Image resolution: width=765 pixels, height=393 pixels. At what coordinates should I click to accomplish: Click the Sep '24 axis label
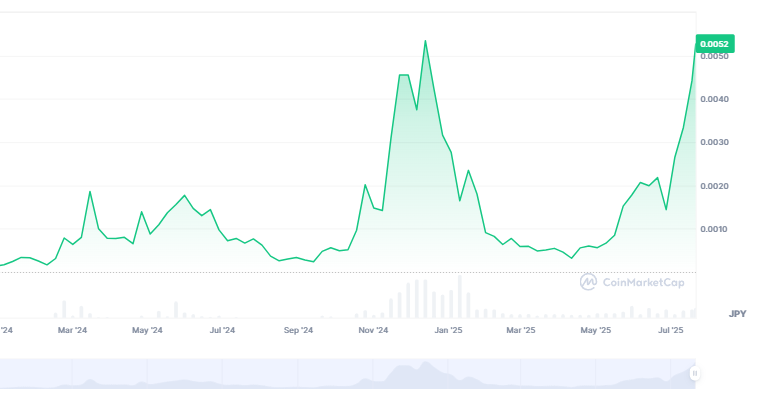pyautogui.click(x=298, y=331)
